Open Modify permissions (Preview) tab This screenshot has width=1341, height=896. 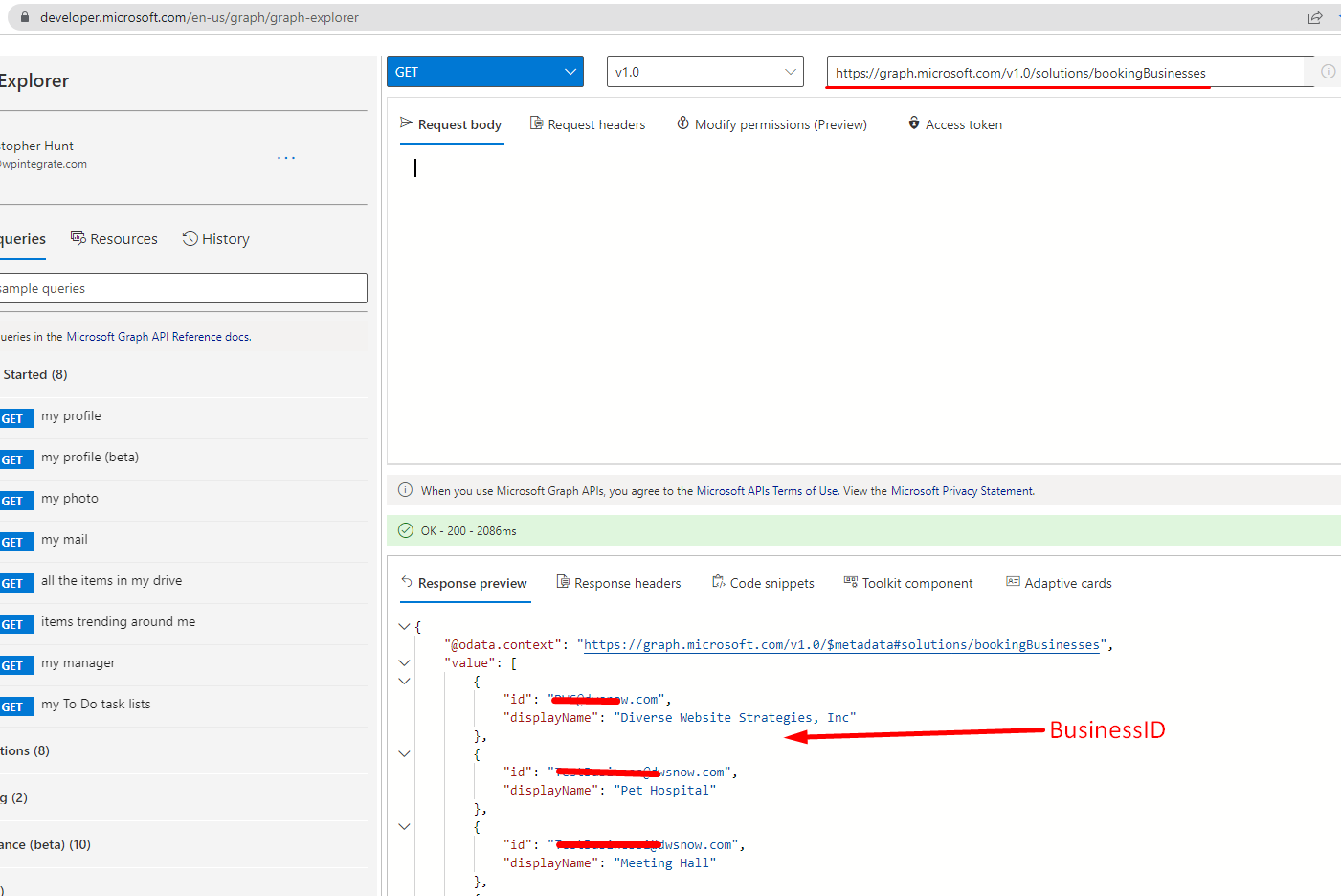click(771, 124)
